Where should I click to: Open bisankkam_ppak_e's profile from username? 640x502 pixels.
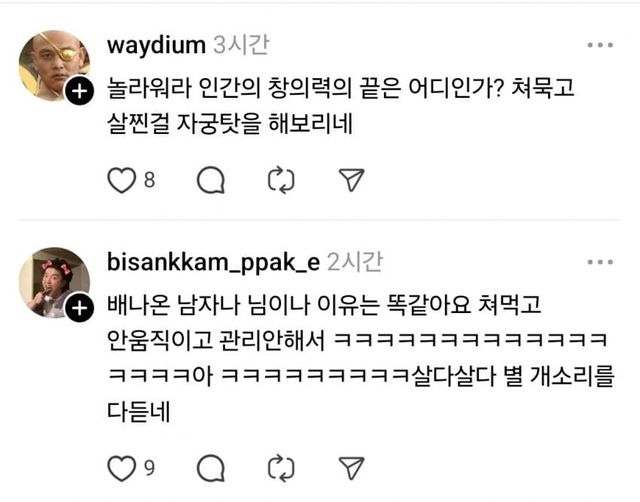pos(213,262)
